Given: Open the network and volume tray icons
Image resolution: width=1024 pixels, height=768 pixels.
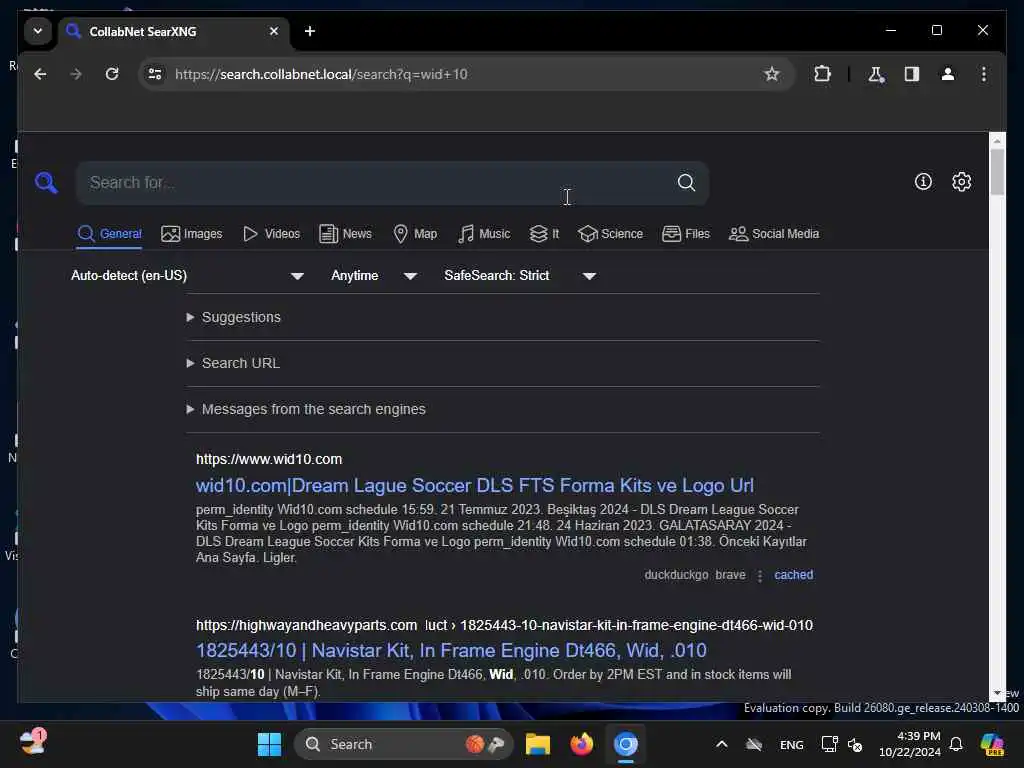Looking at the screenshot, I should point(842,744).
